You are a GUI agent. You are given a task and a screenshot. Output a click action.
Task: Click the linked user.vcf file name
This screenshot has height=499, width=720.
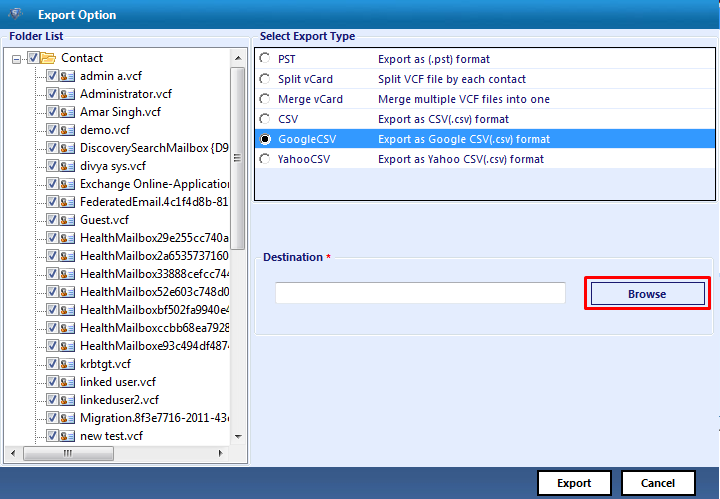(x=118, y=382)
